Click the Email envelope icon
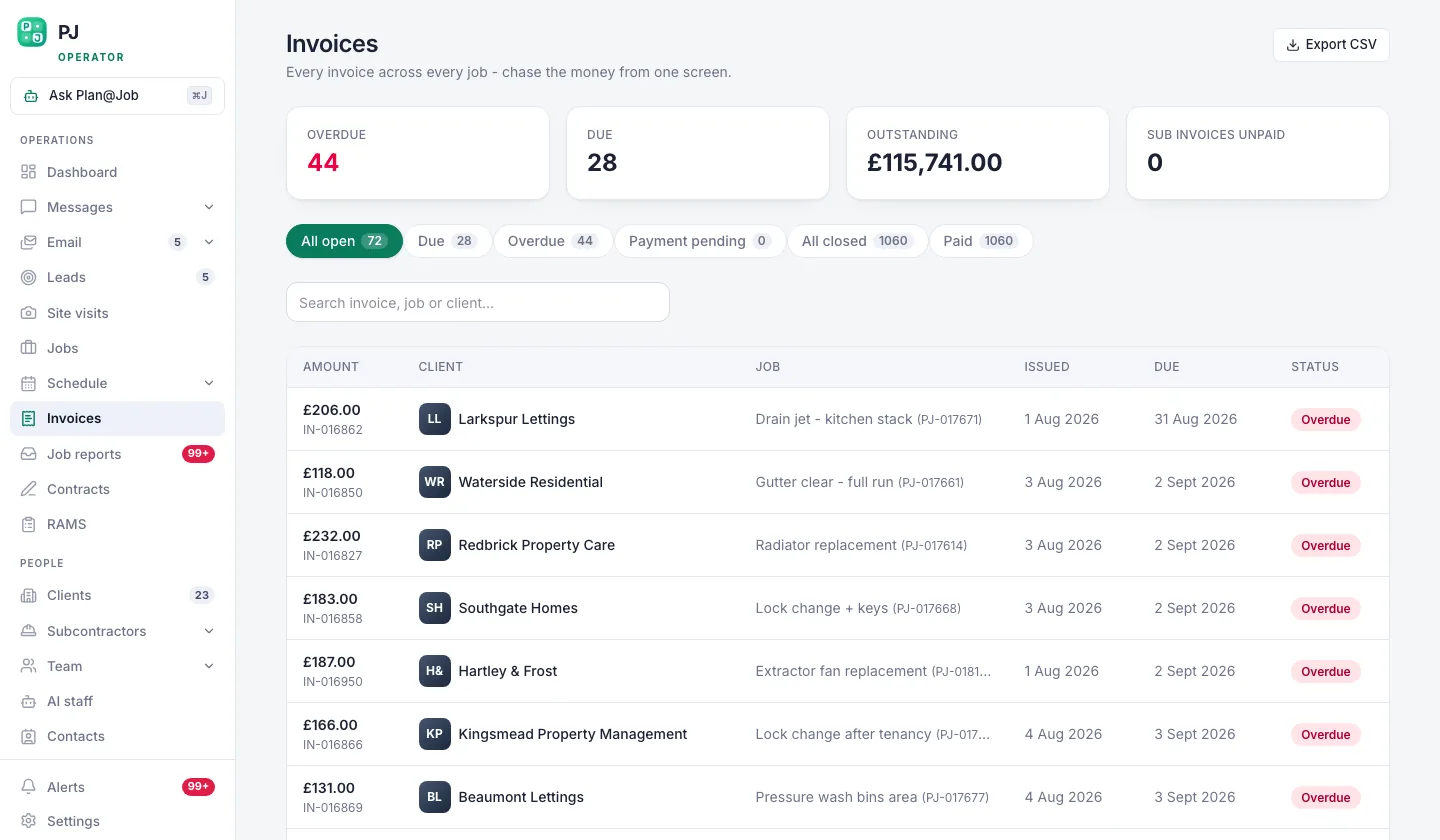 [x=28, y=242]
